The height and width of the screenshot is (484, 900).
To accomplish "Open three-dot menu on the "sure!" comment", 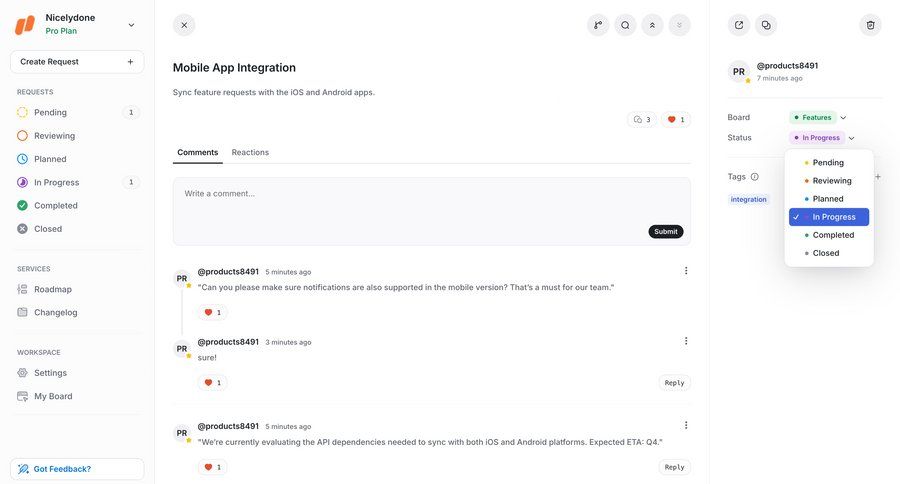I will 686,341.
